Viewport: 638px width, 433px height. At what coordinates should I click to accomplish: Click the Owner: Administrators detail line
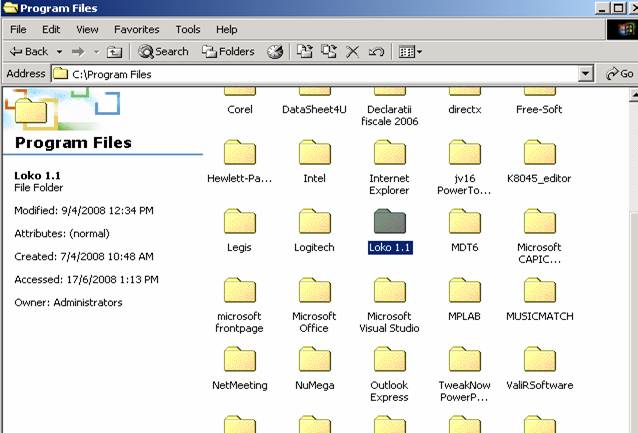click(68, 302)
